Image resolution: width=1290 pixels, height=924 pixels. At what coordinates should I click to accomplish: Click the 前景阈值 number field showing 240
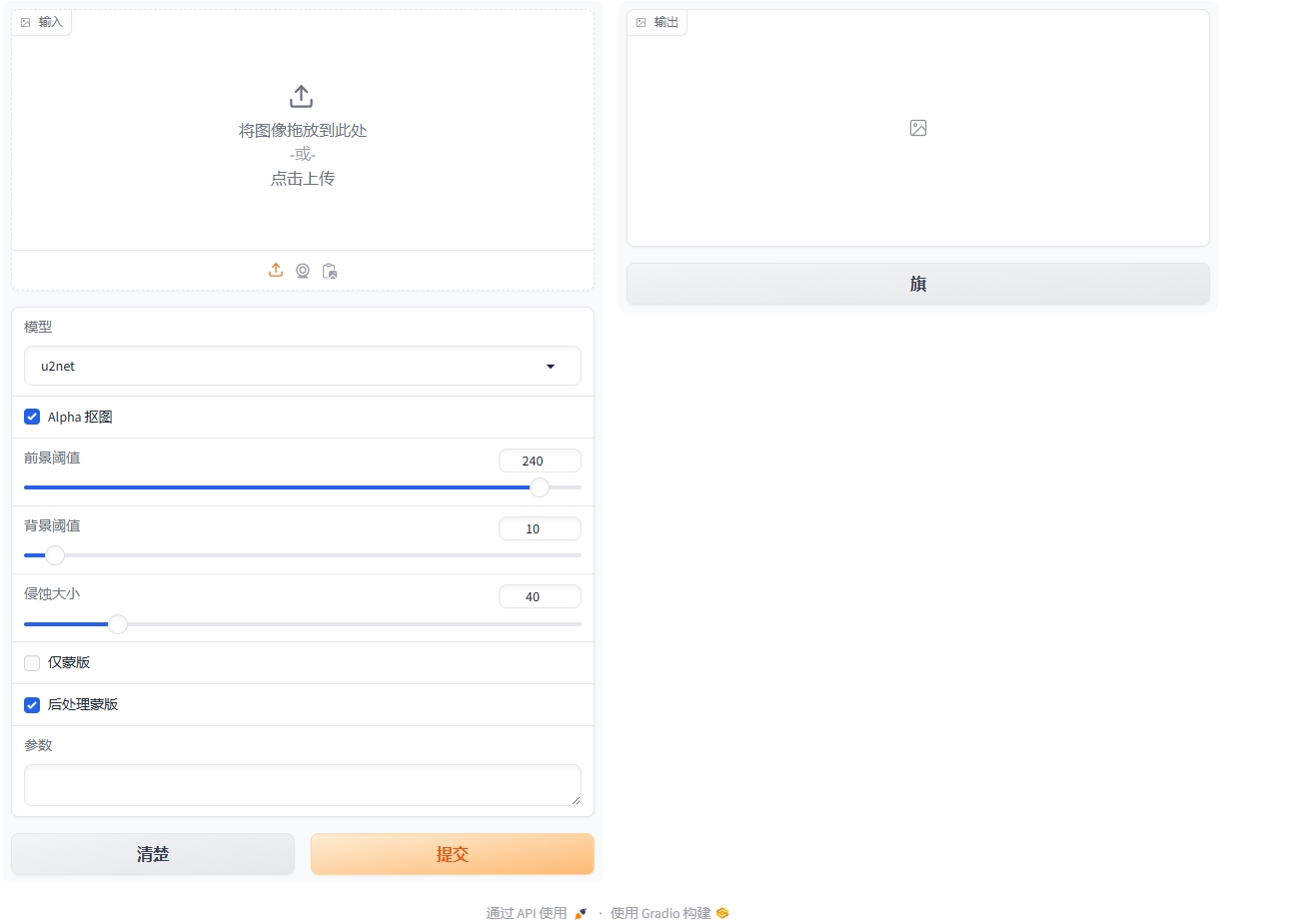540,461
